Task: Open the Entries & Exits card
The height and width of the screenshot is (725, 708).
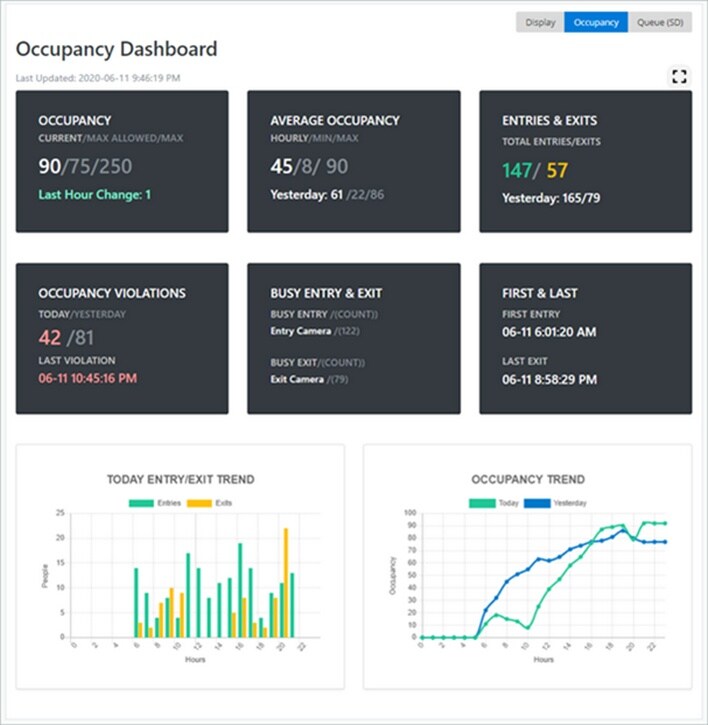Action: pyautogui.click(x=585, y=162)
